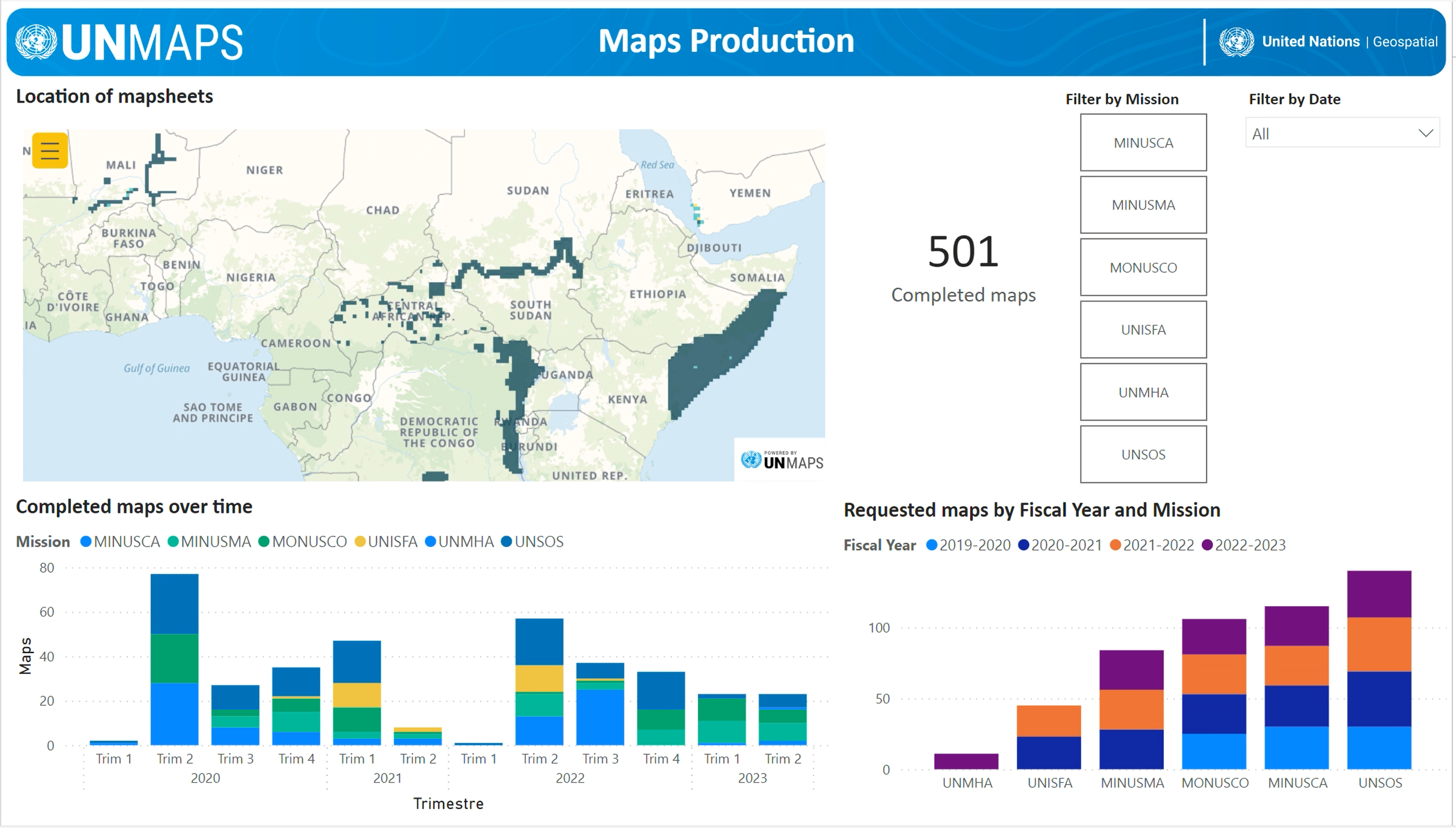Click the Powered by UNMAPS badge on the map
This screenshot has height=828, width=1456.
(781, 460)
